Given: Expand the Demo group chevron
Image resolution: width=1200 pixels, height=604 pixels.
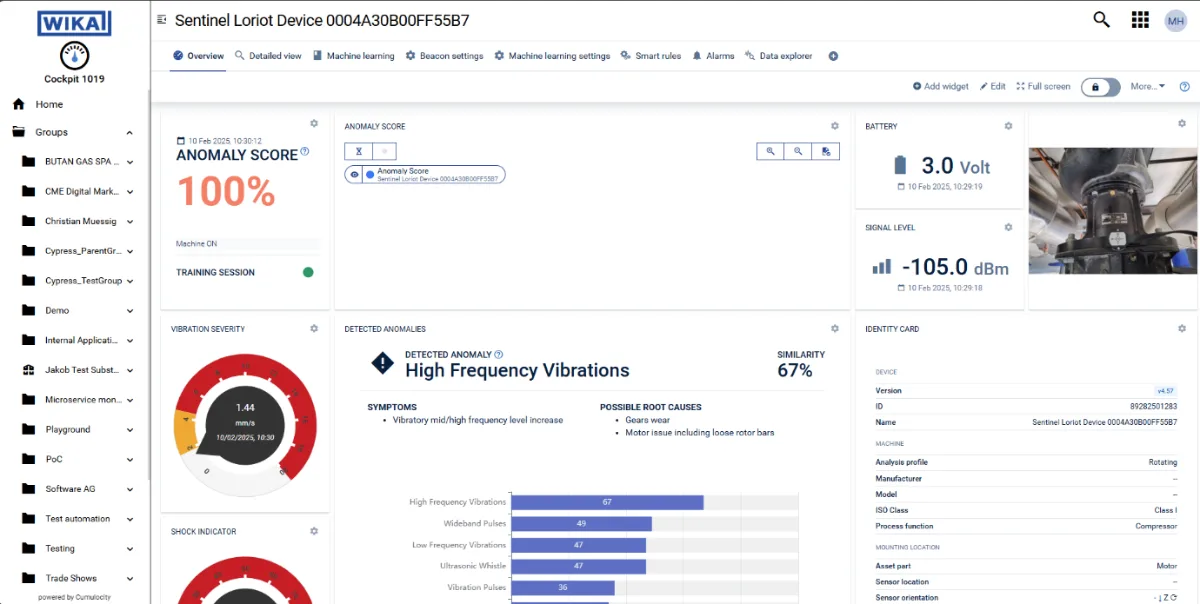Looking at the screenshot, I should pos(130,311).
